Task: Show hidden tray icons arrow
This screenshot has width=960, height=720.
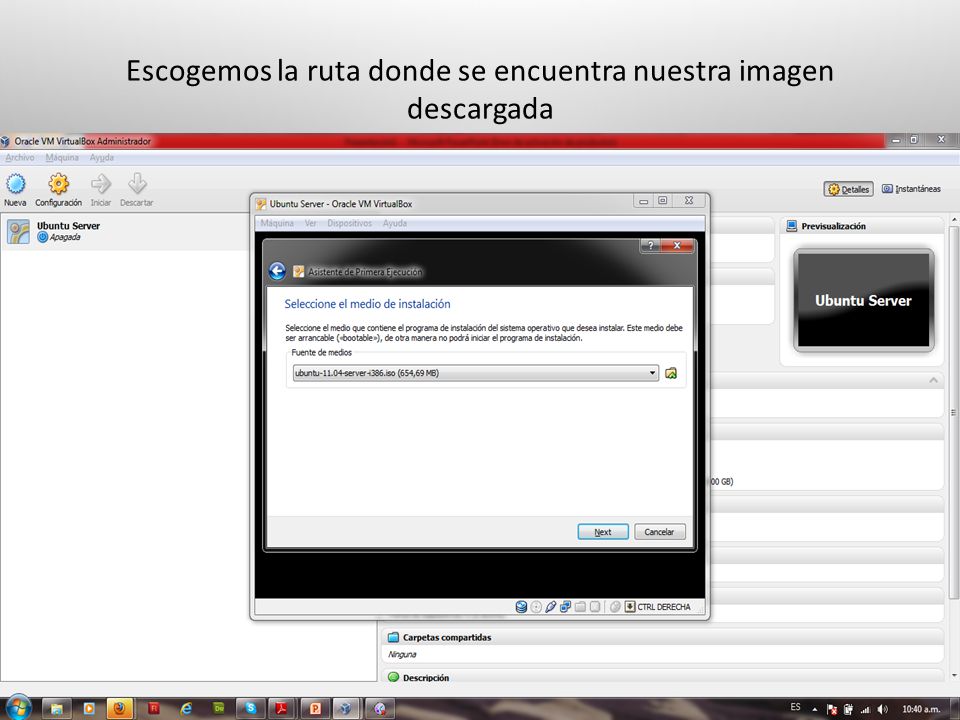Action: (815, 709)
